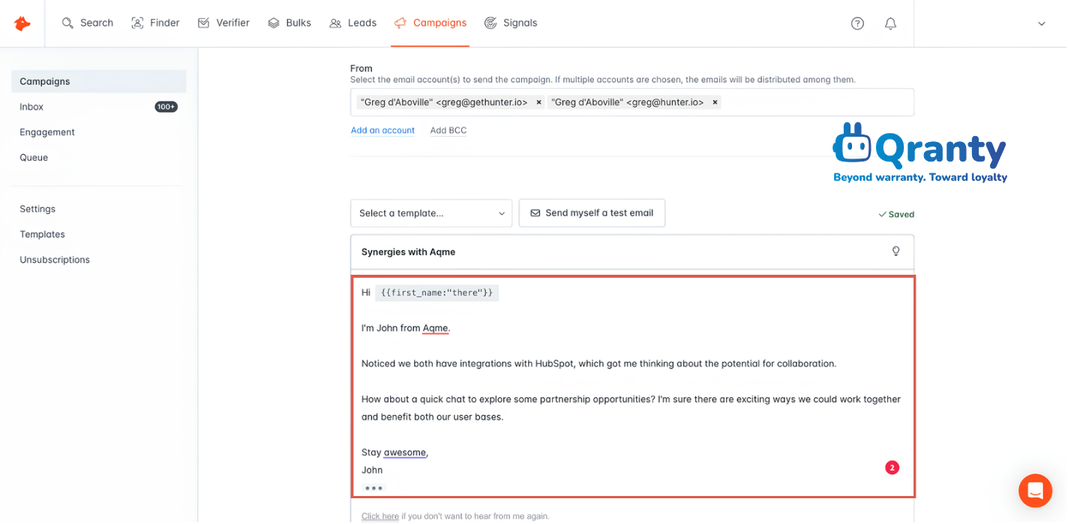
Task: Click the Click here unsubscribe link
Action: [x=380, y=516]
